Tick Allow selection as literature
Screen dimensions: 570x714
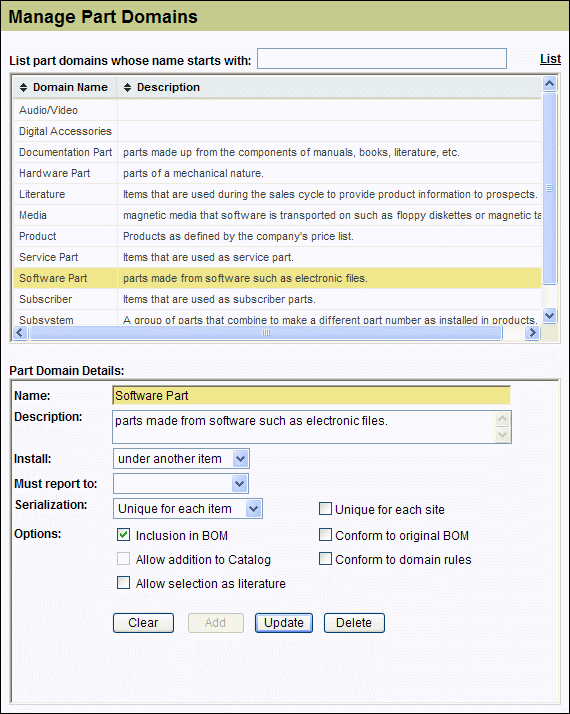[x=123, y=583]
